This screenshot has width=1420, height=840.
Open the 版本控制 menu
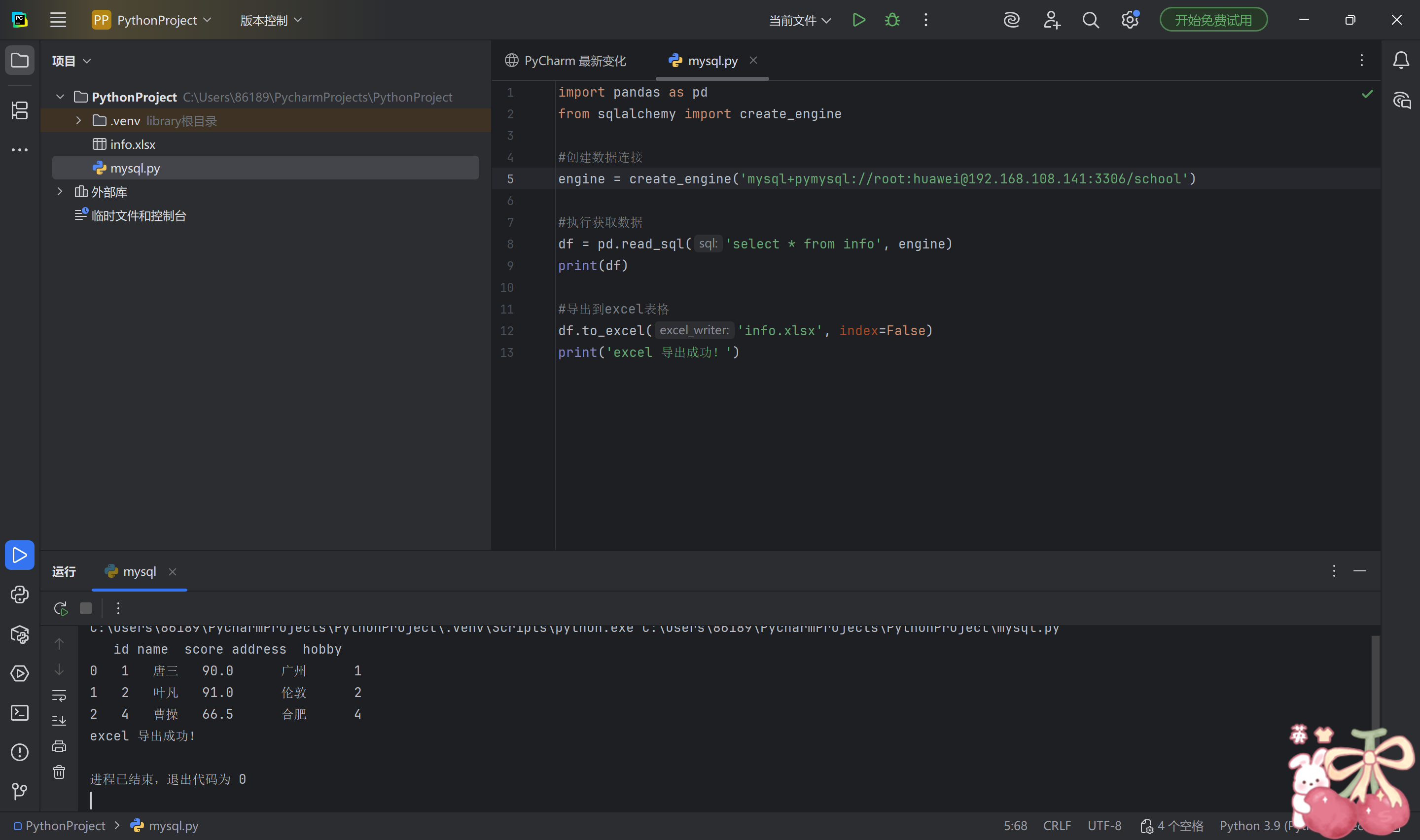(x=271, y=20)
